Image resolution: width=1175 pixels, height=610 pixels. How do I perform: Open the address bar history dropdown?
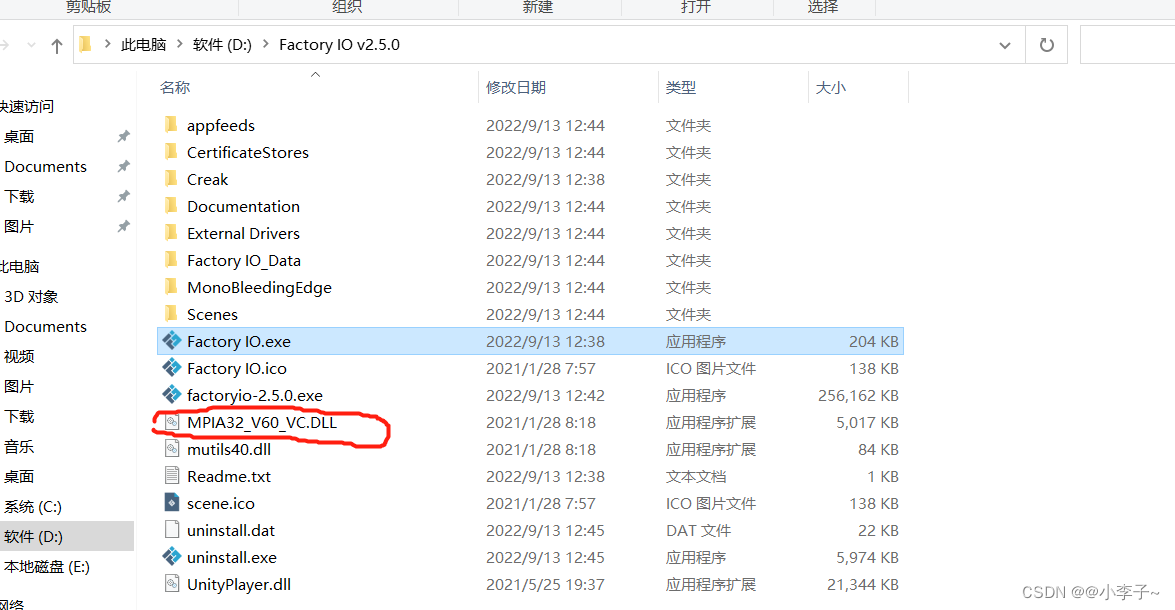(x=1004, y=45)
